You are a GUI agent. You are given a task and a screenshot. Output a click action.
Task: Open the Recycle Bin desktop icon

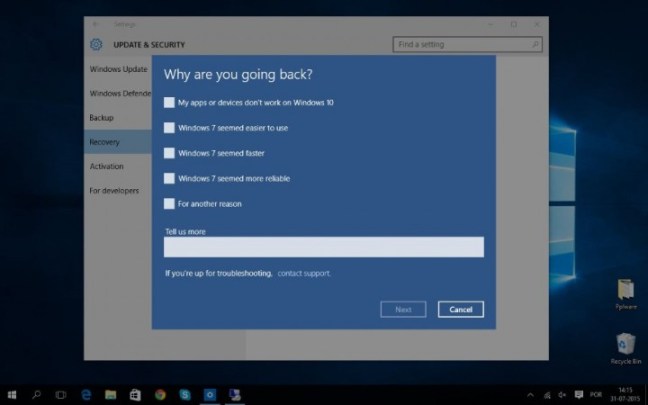(x=625, y=346)
